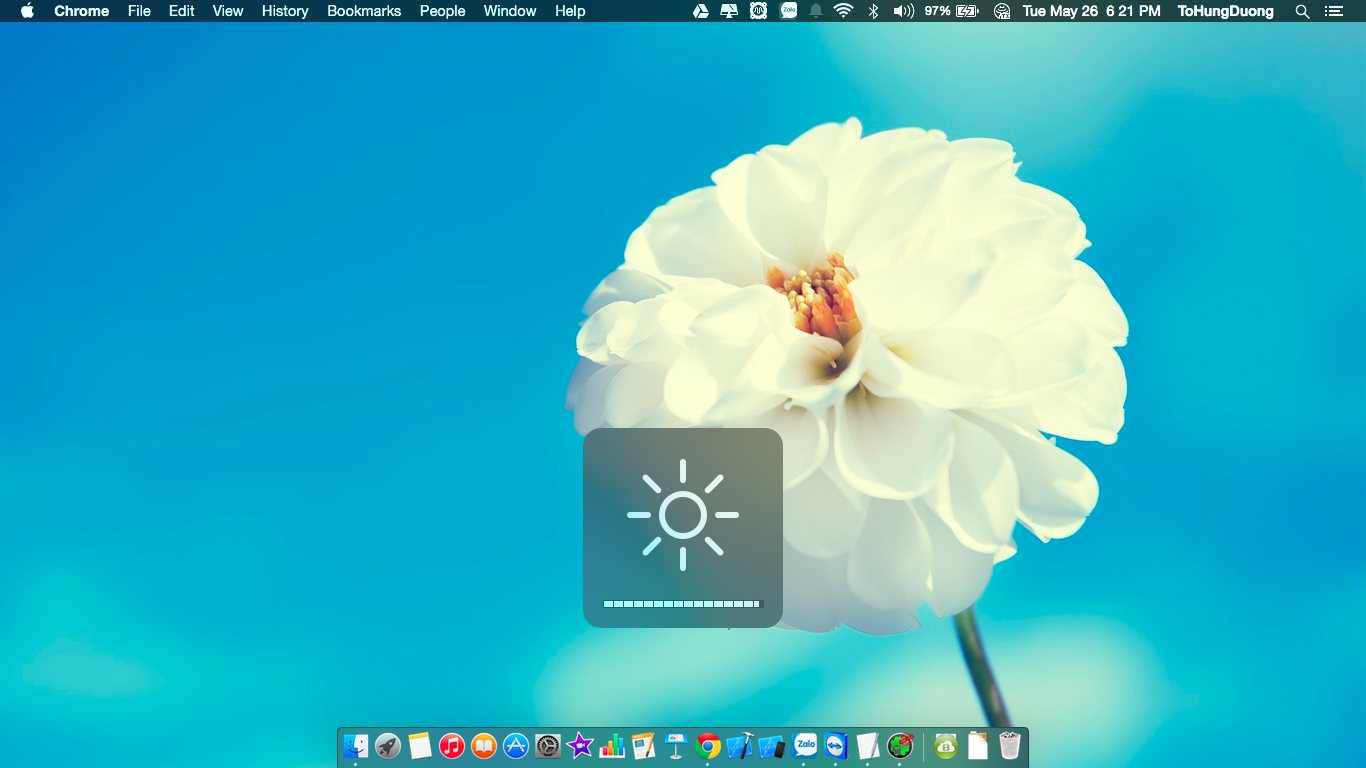Viewport: 1366px width, 768px height.
Task: Open the Wi-Fi status menu
Action: click(x=843, y=11)
